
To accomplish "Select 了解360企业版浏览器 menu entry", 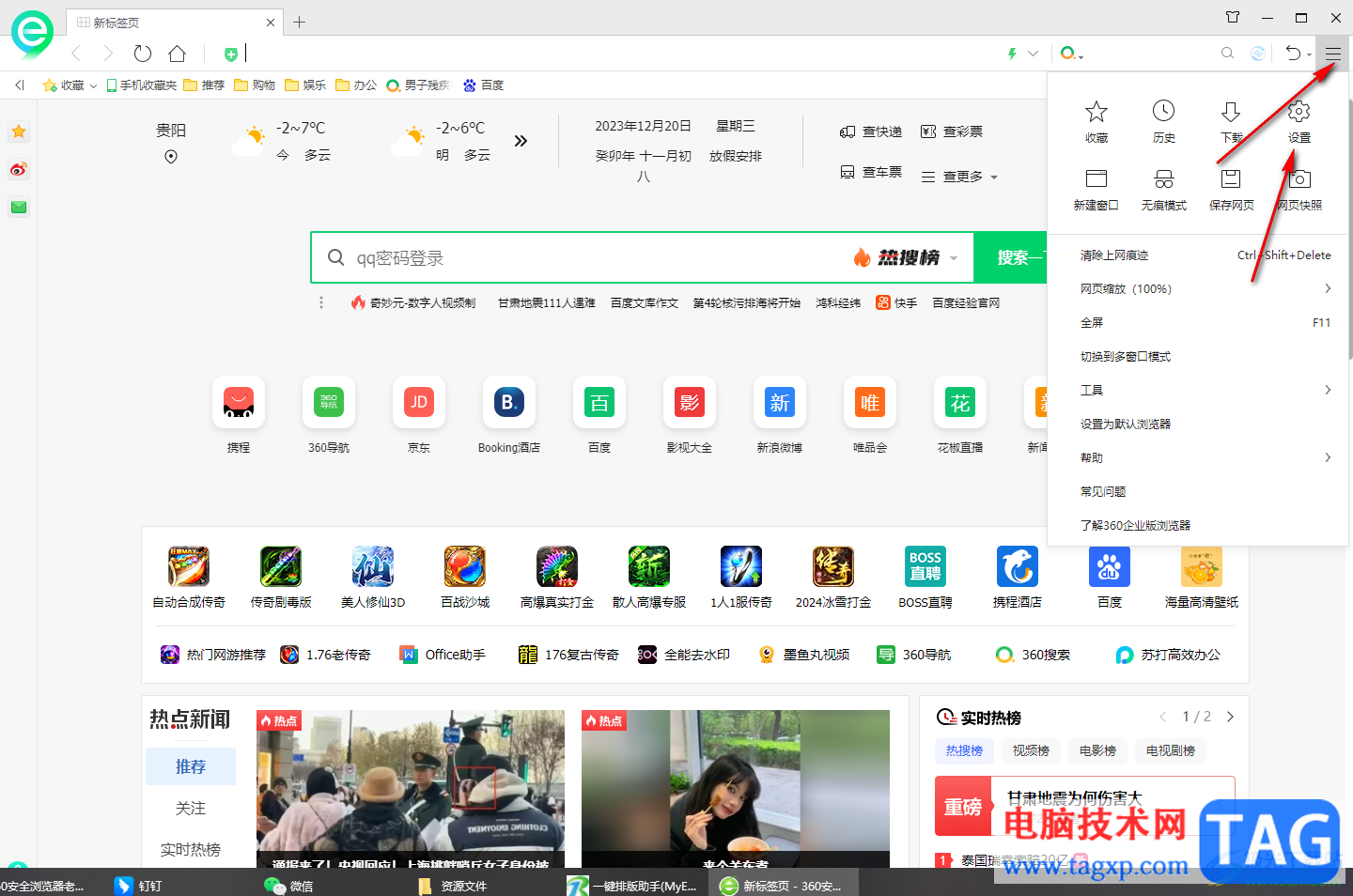I will pyautogui.click(x=1198, y=525).
